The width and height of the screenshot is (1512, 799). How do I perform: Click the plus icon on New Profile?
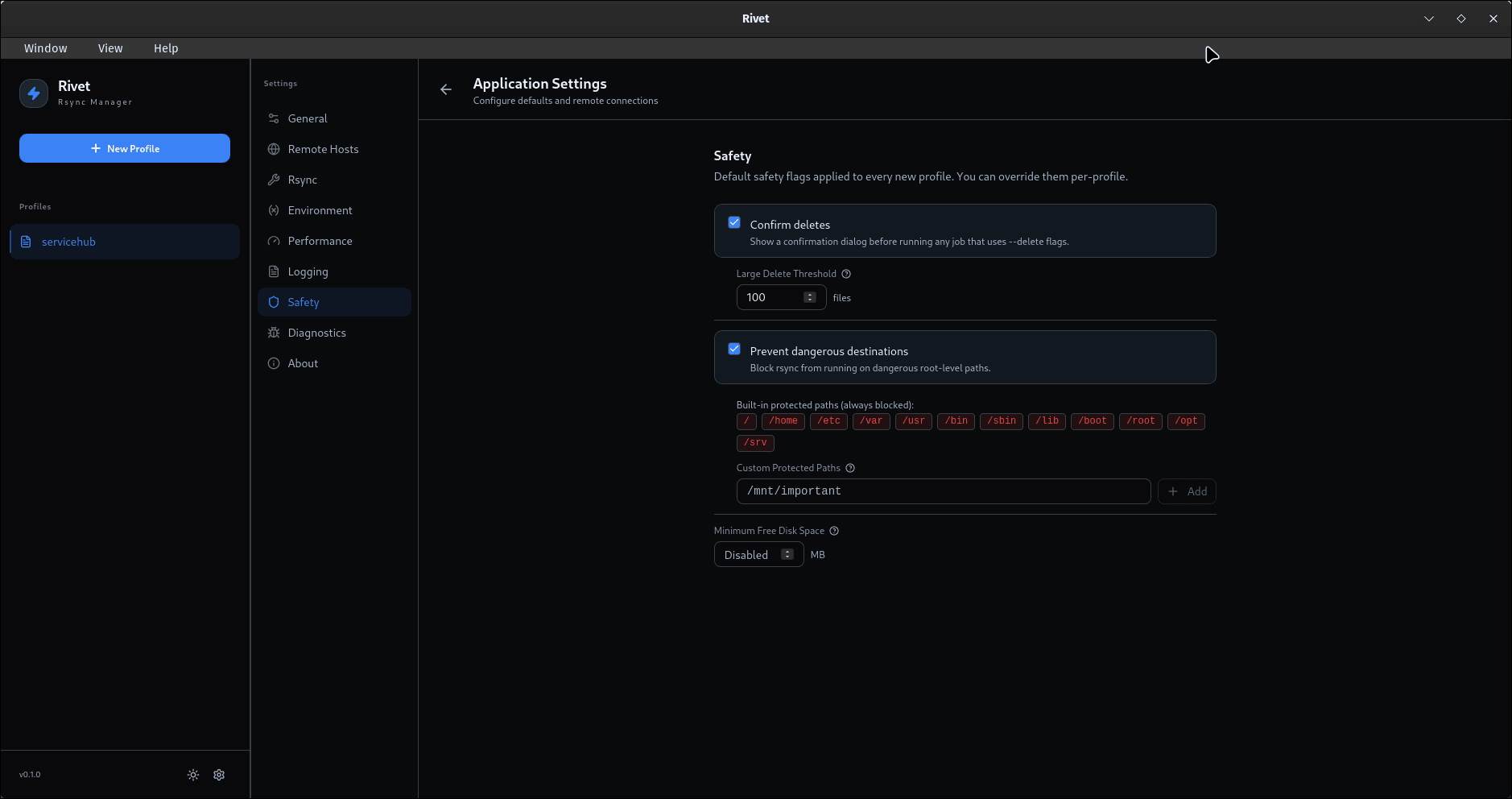96,148
